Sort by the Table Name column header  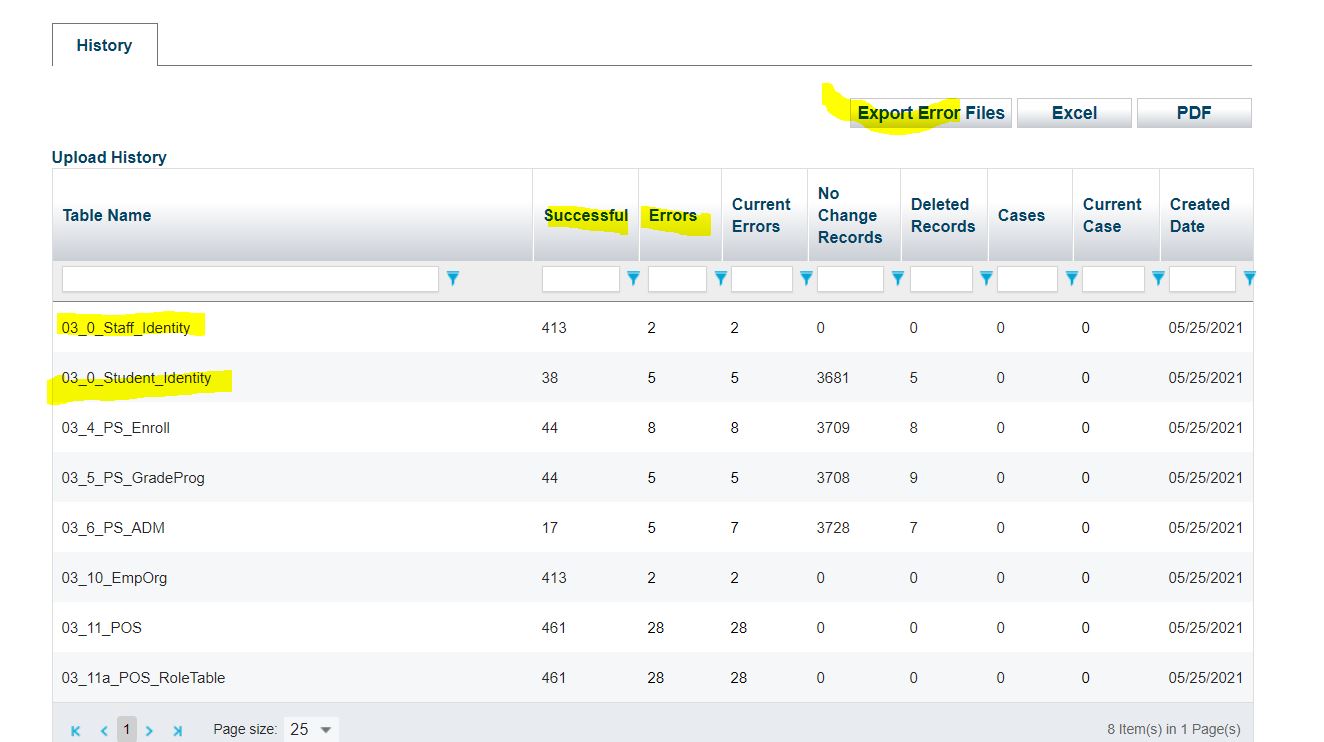[x=107, y=215]
